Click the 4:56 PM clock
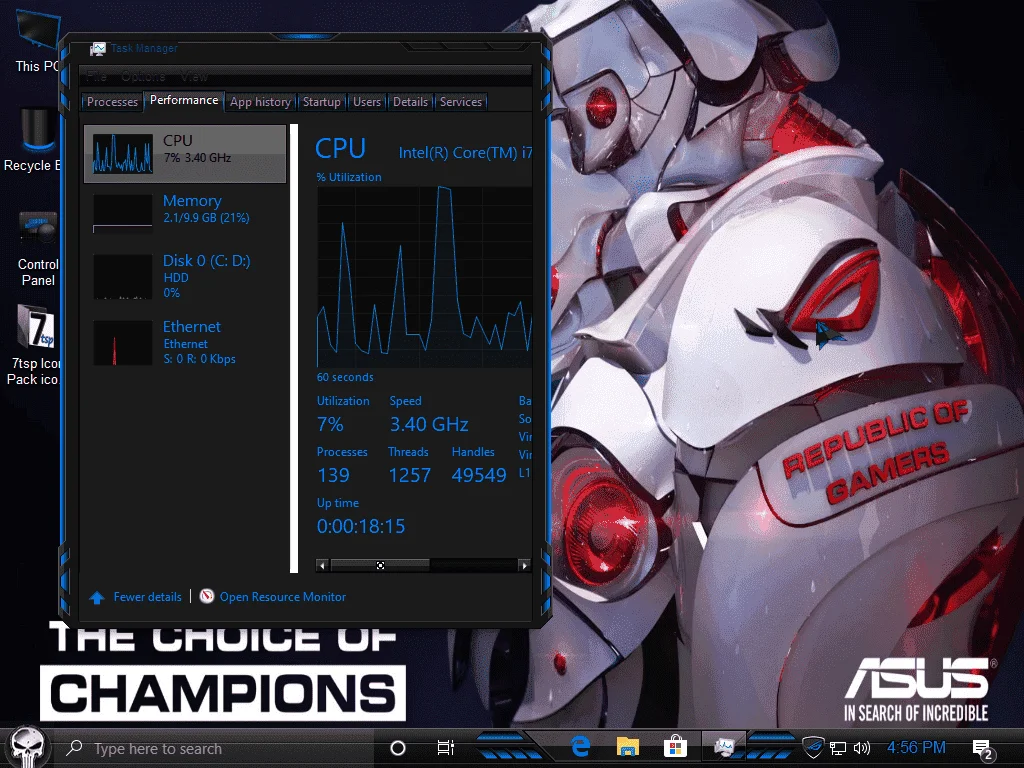Image resolution: width=1024 pixels, height=768 pixels. (x=916, y=747)
